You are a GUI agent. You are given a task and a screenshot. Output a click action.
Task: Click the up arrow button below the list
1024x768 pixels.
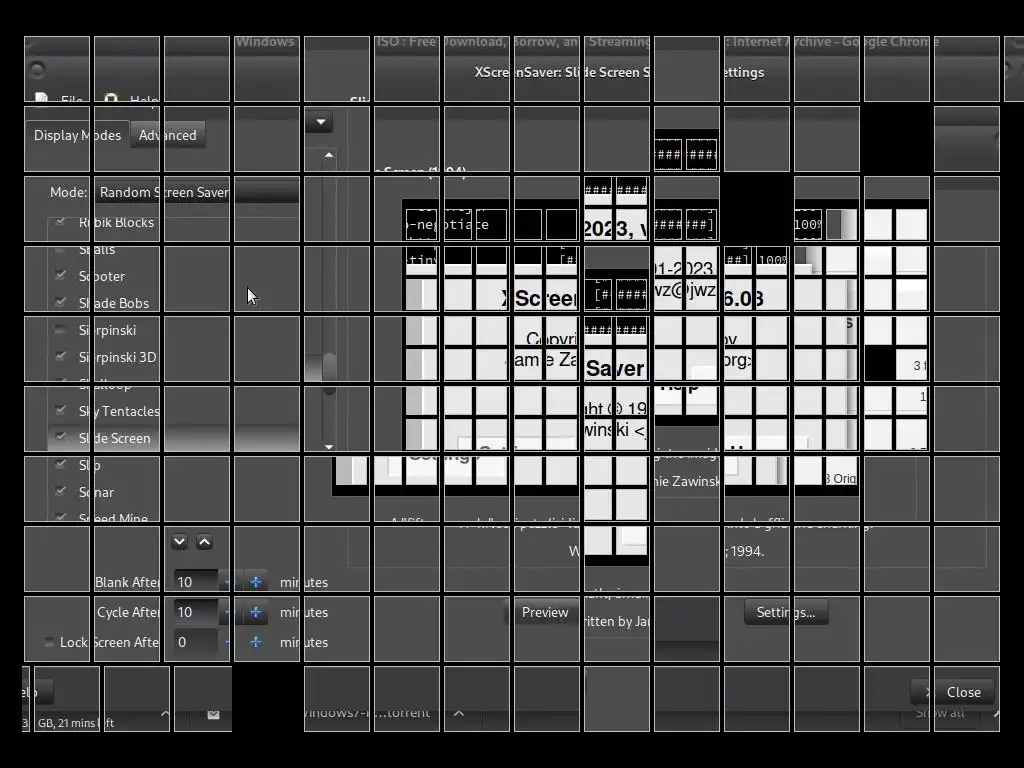[204, 542]
